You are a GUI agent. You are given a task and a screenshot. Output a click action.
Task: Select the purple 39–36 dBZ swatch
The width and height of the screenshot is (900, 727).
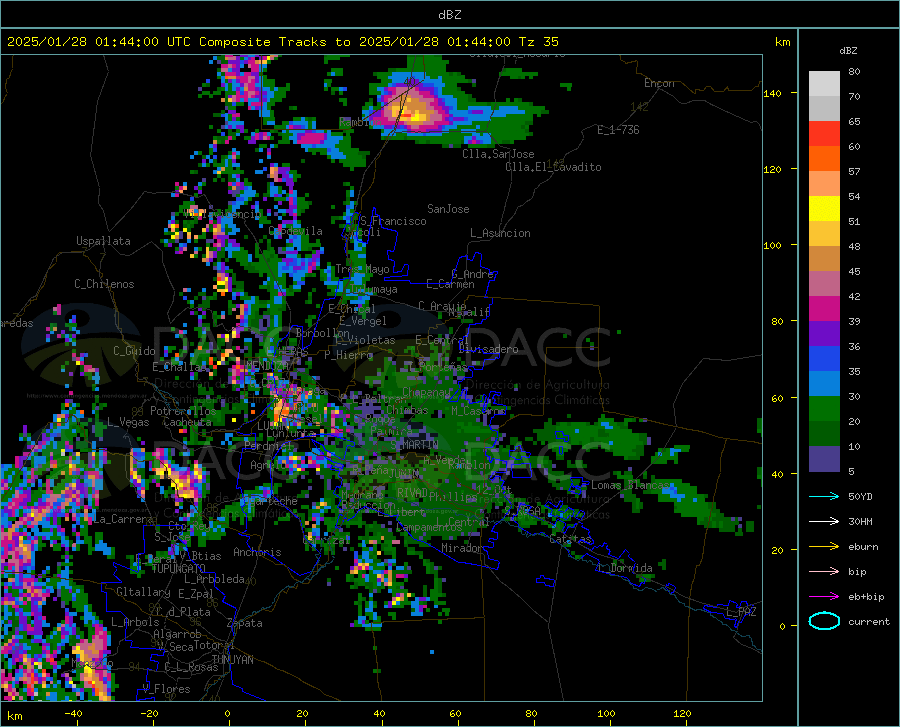coord(824,334)
